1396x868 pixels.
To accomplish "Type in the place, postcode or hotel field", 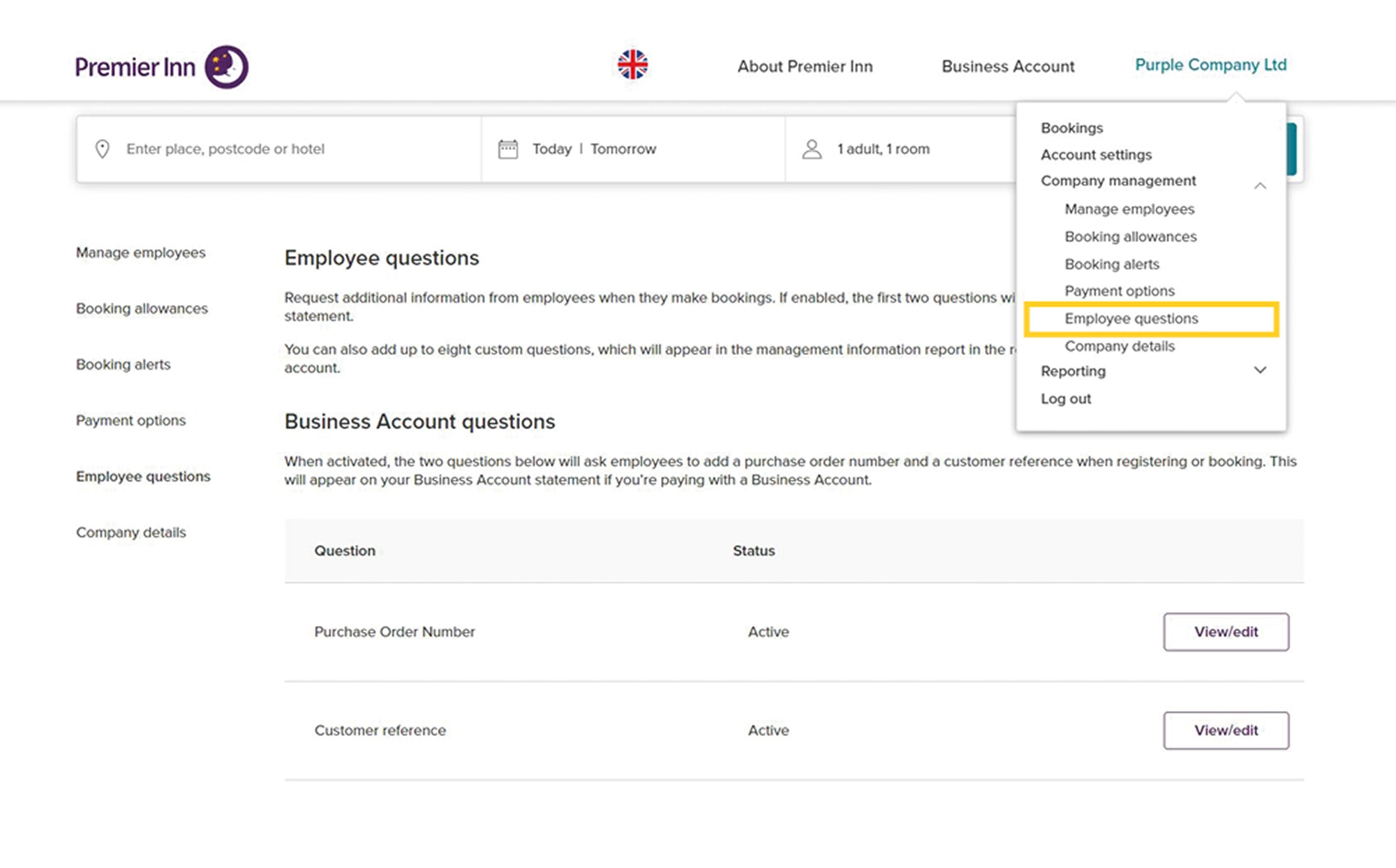I will pyautogui.click(x=279, y=149).
